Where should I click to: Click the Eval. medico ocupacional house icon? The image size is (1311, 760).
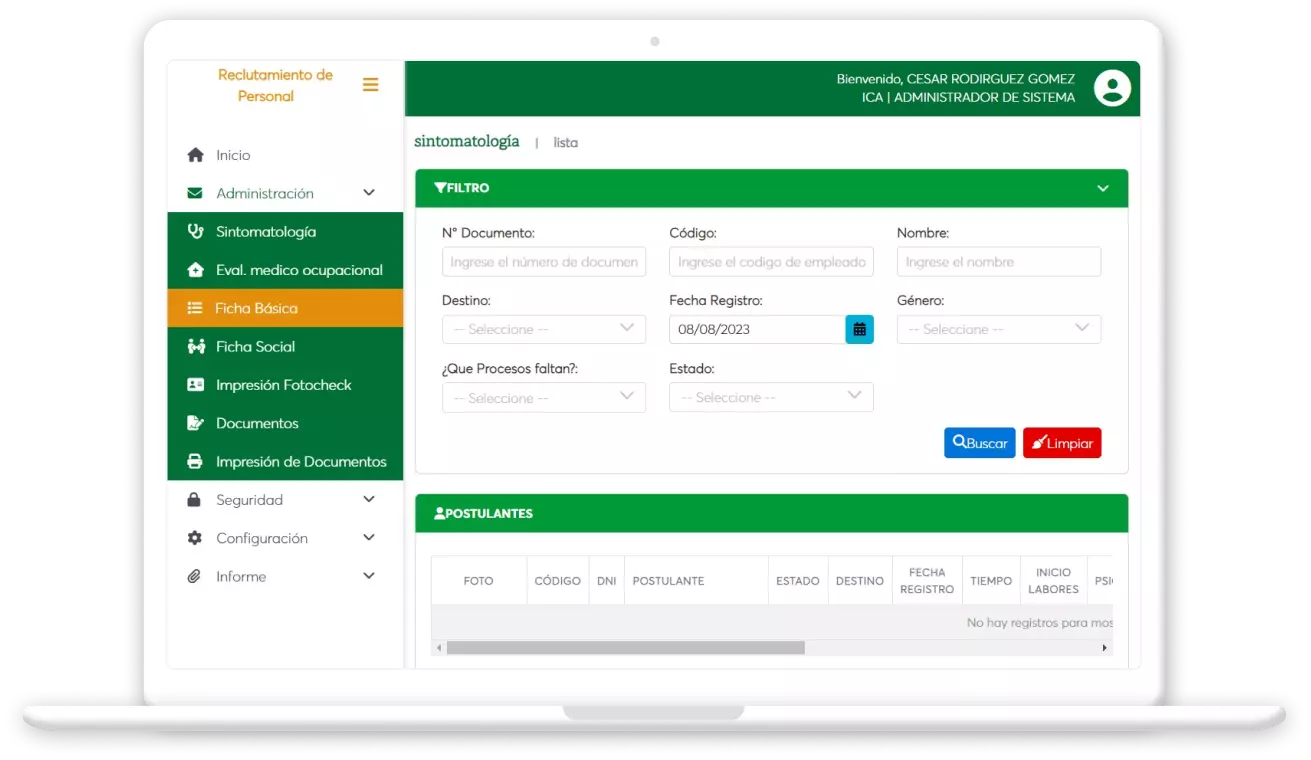click(195, 270)
